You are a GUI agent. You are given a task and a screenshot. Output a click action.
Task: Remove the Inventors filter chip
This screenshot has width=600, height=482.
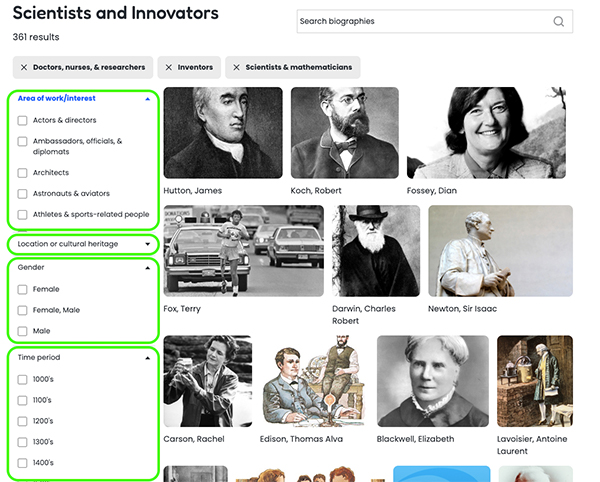tap(168, 67)
